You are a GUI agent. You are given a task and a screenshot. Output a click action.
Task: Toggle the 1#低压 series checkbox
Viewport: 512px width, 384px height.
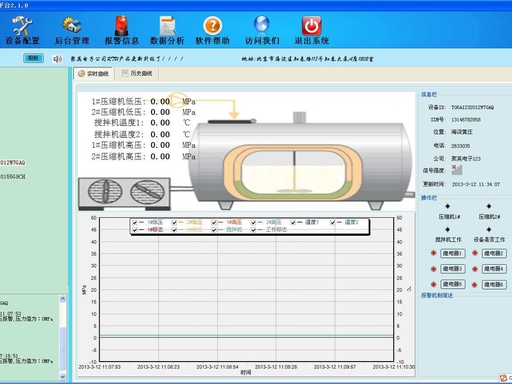tap(135, 222)
